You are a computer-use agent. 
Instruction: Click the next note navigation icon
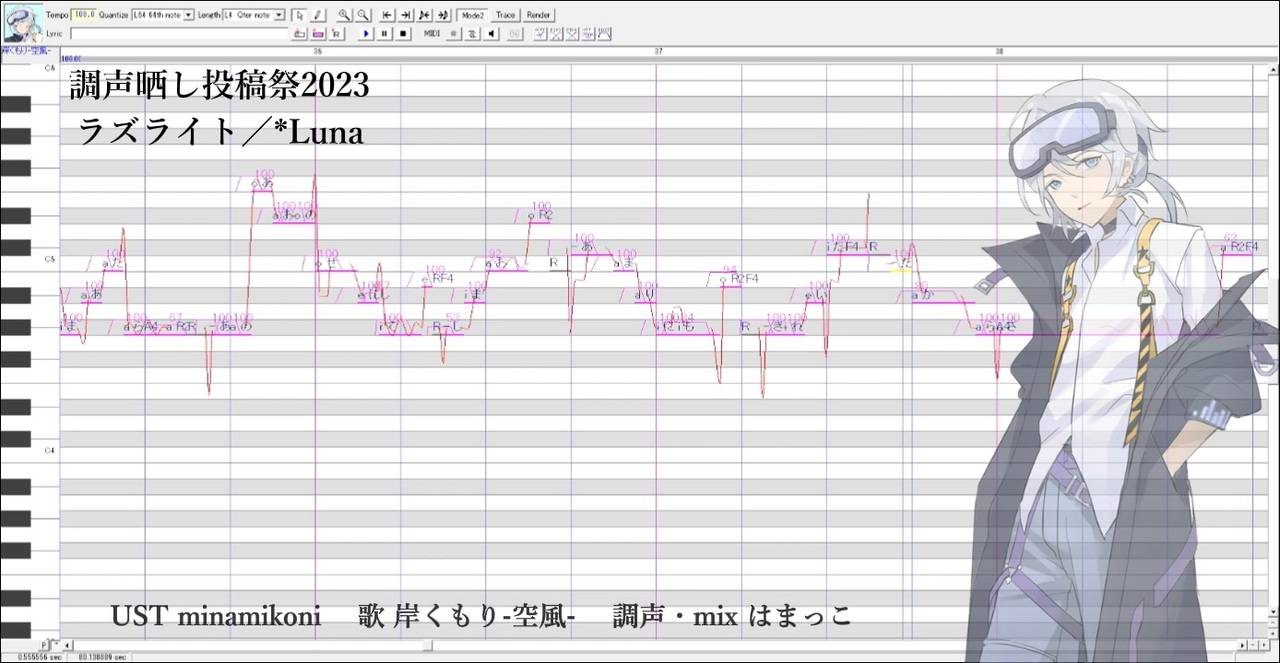pos(443,15)
